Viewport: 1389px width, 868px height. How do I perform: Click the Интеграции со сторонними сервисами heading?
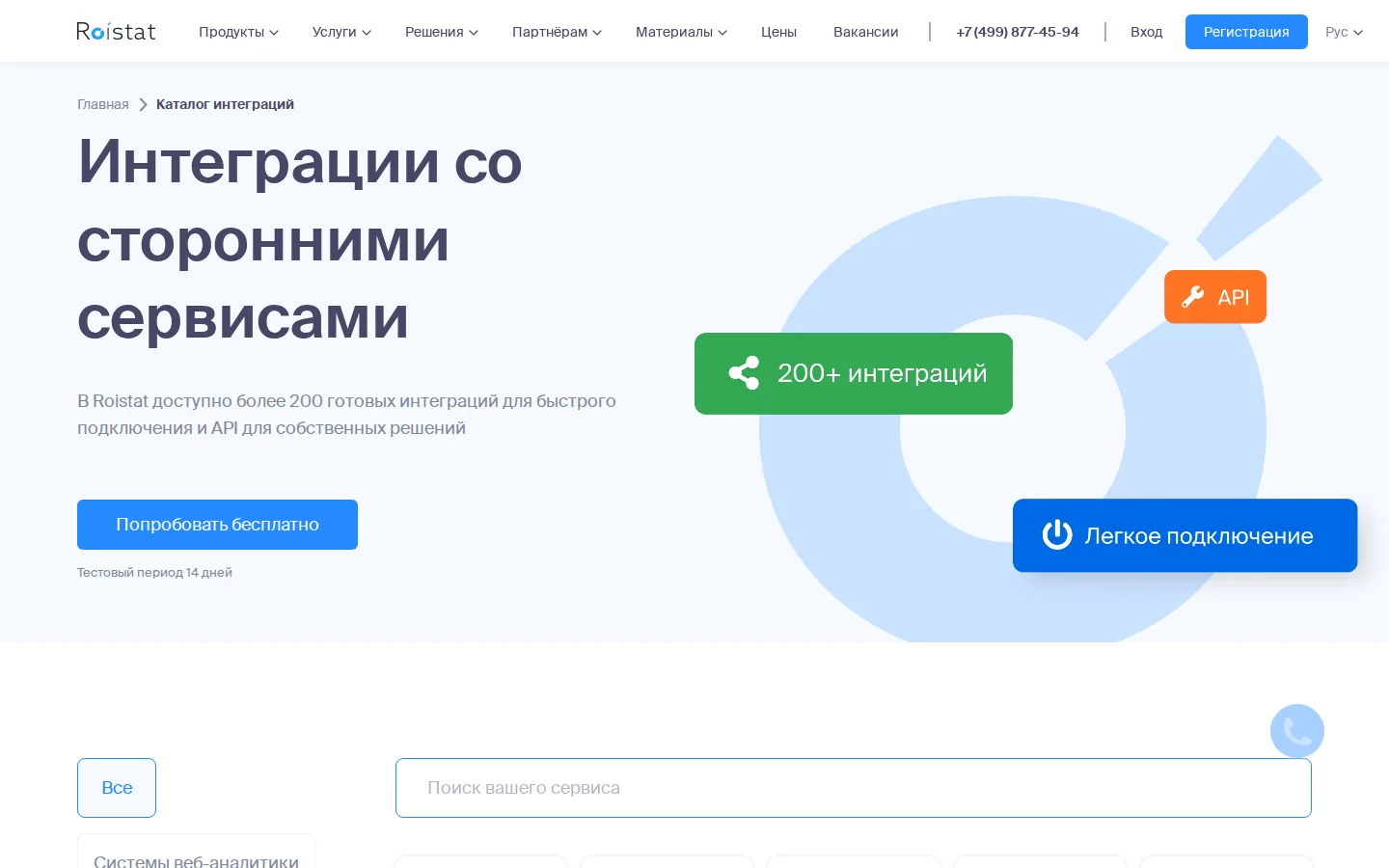pyautogui.click(x=300, y=239)
